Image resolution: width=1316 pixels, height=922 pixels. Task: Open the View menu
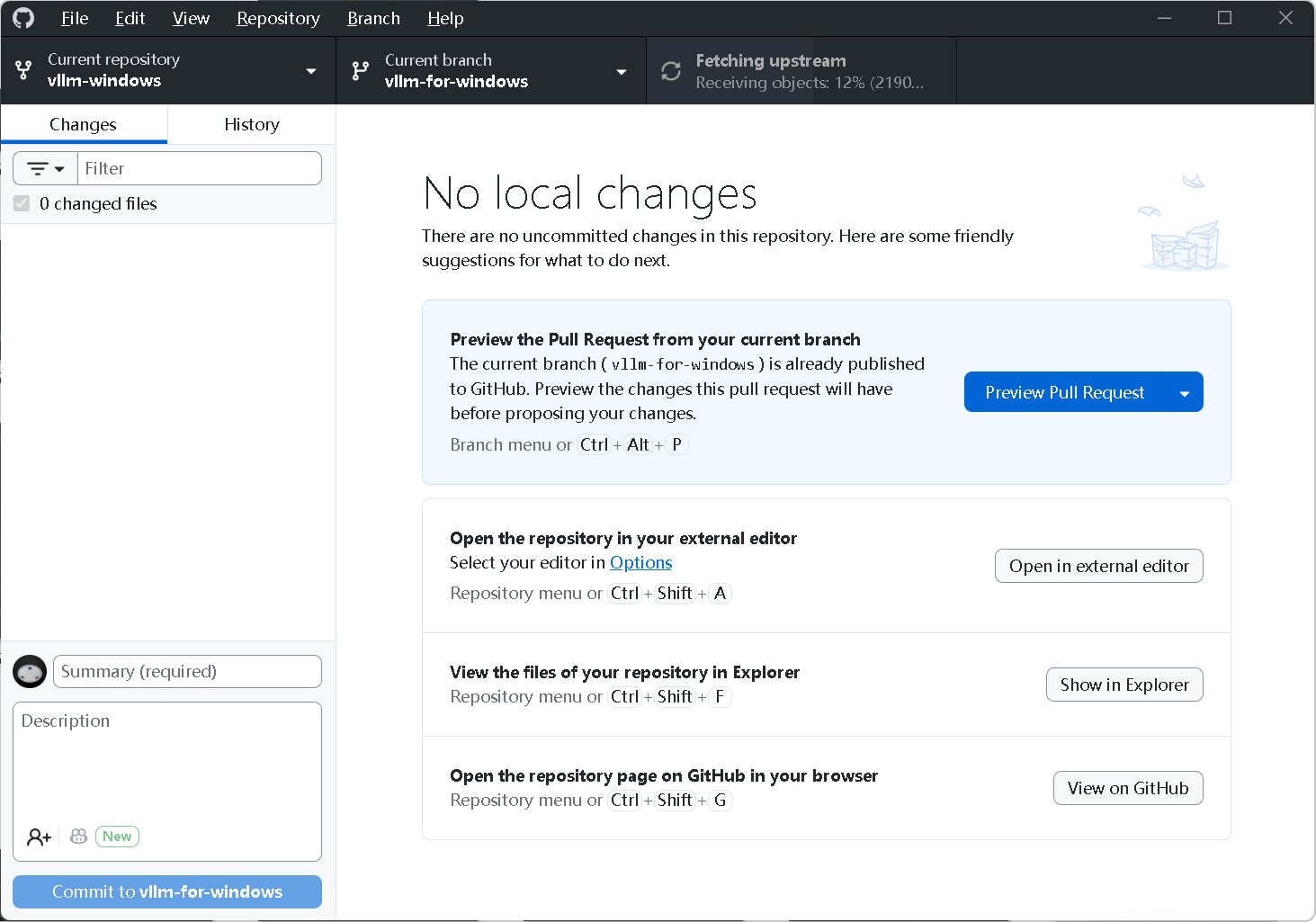click(191, 18)
